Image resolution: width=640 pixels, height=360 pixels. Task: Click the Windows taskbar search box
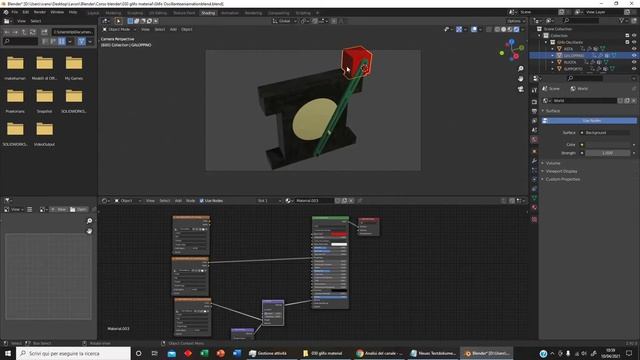(x=73, y=353)
